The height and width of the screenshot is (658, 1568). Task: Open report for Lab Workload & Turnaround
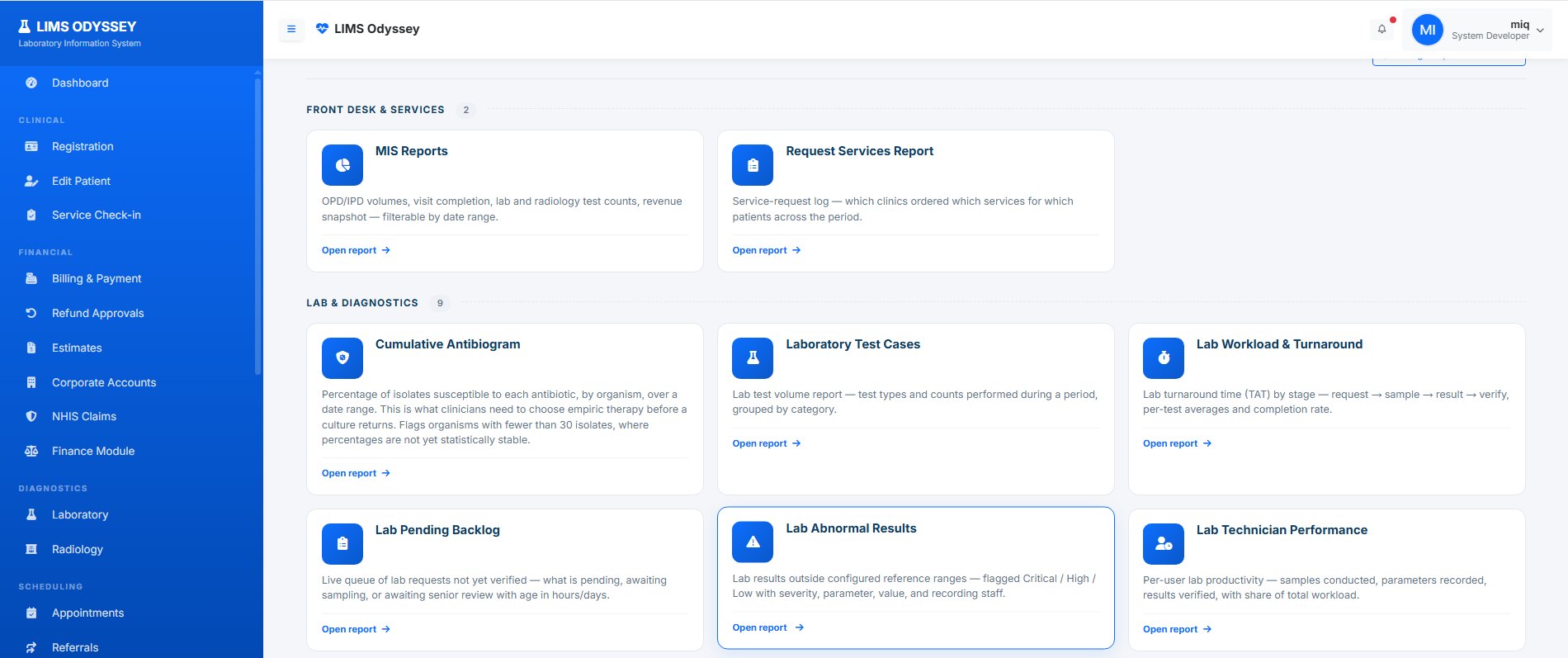point(1178,443)
